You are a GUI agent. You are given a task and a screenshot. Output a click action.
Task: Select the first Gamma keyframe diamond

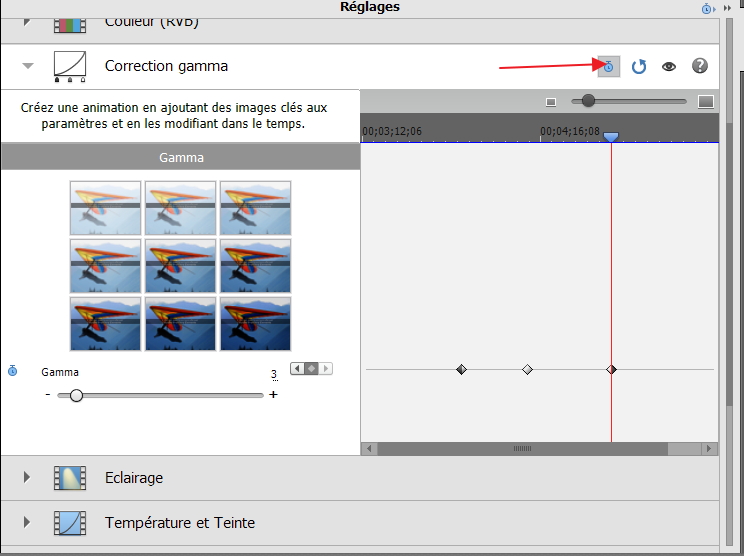[x=461, y=369]
